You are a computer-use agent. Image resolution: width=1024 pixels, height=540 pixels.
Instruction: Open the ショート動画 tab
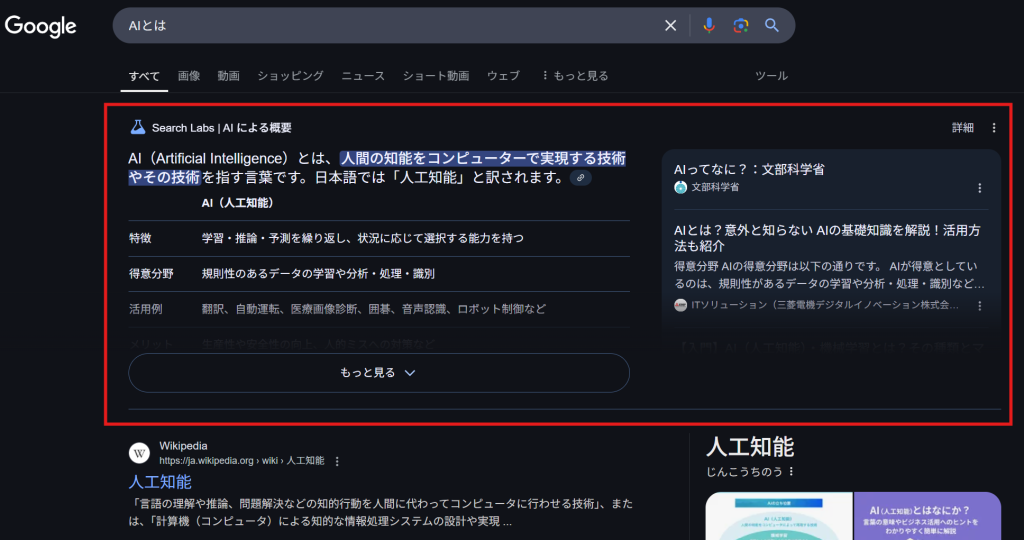(x=436, y=76)
